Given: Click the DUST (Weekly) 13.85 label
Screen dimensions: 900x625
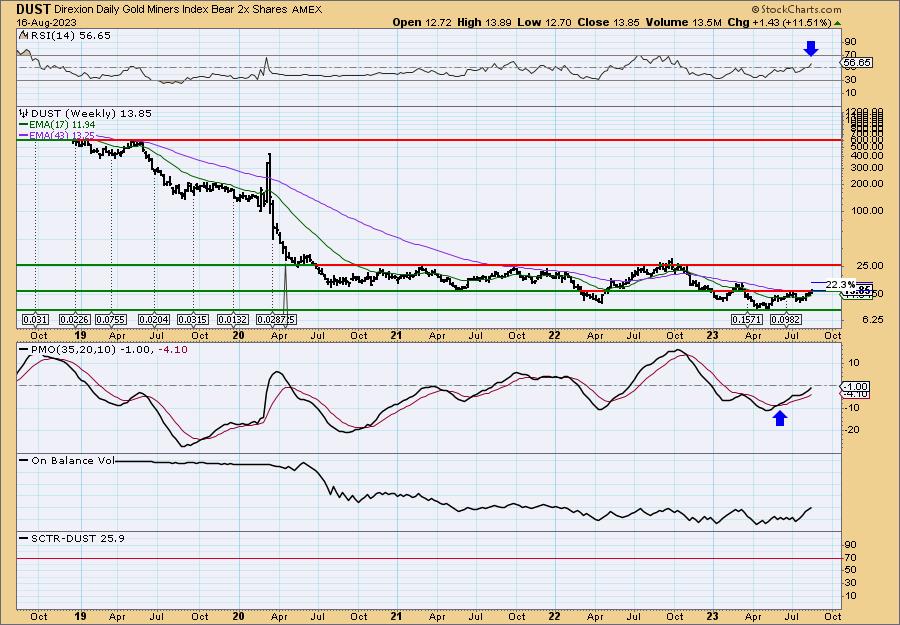Looking at the screenshot, I should tap(91, 114).
